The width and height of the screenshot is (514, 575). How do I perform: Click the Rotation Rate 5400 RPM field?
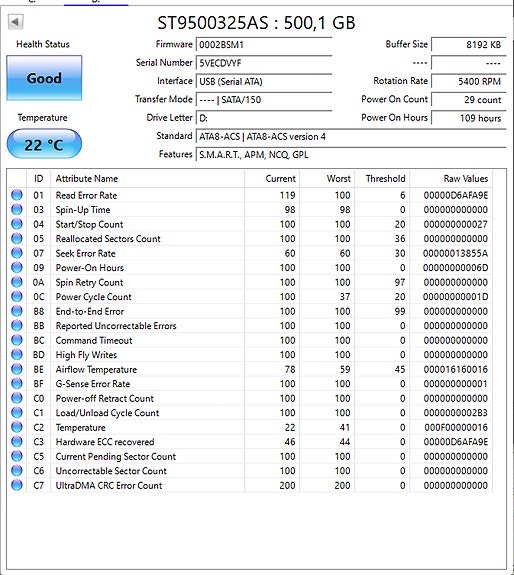(x=469, y=81)
